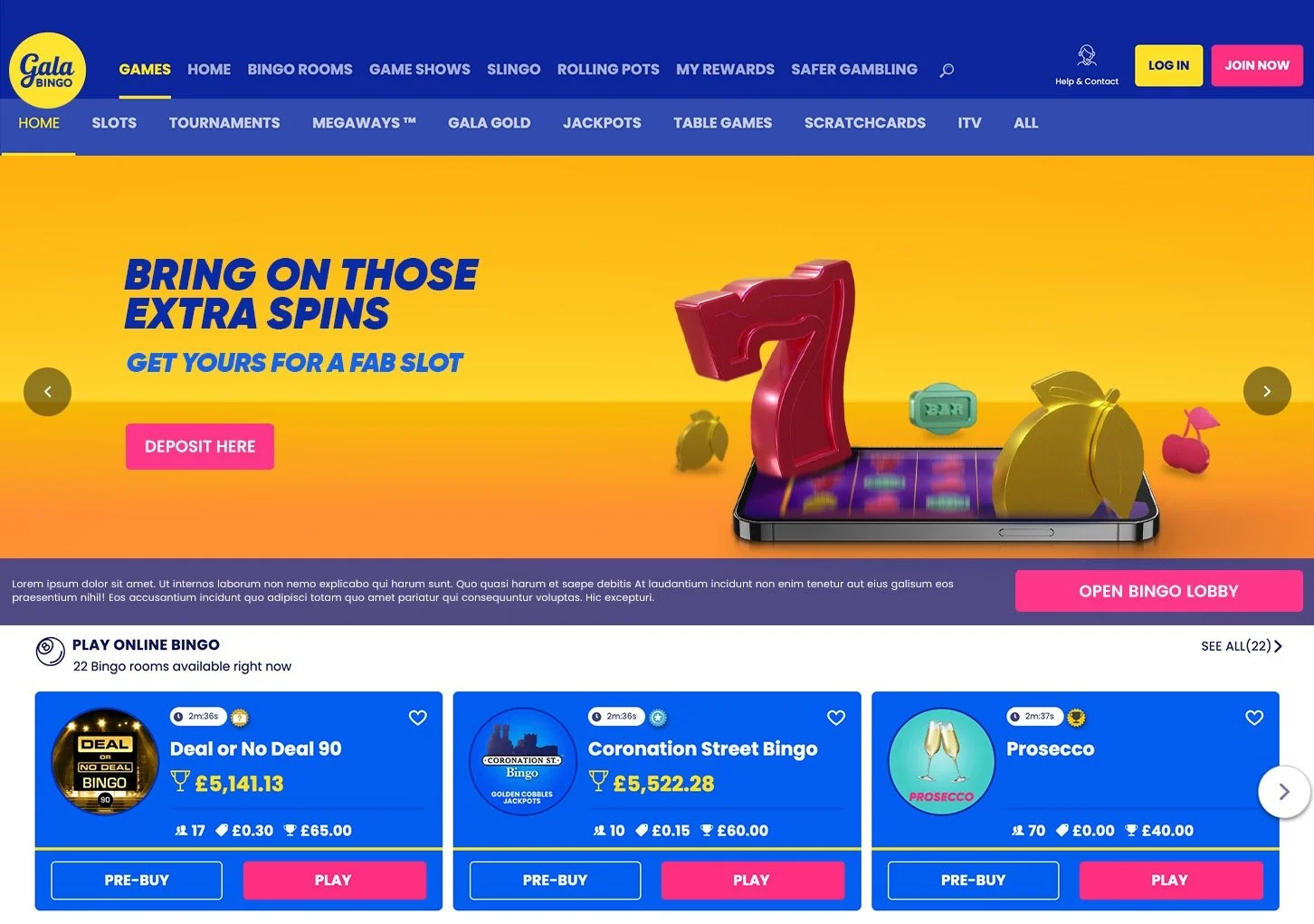This screenshot has width=1314, height=924.
Task: Click the Deposit Here button
Action: click(x=200, y=446)
